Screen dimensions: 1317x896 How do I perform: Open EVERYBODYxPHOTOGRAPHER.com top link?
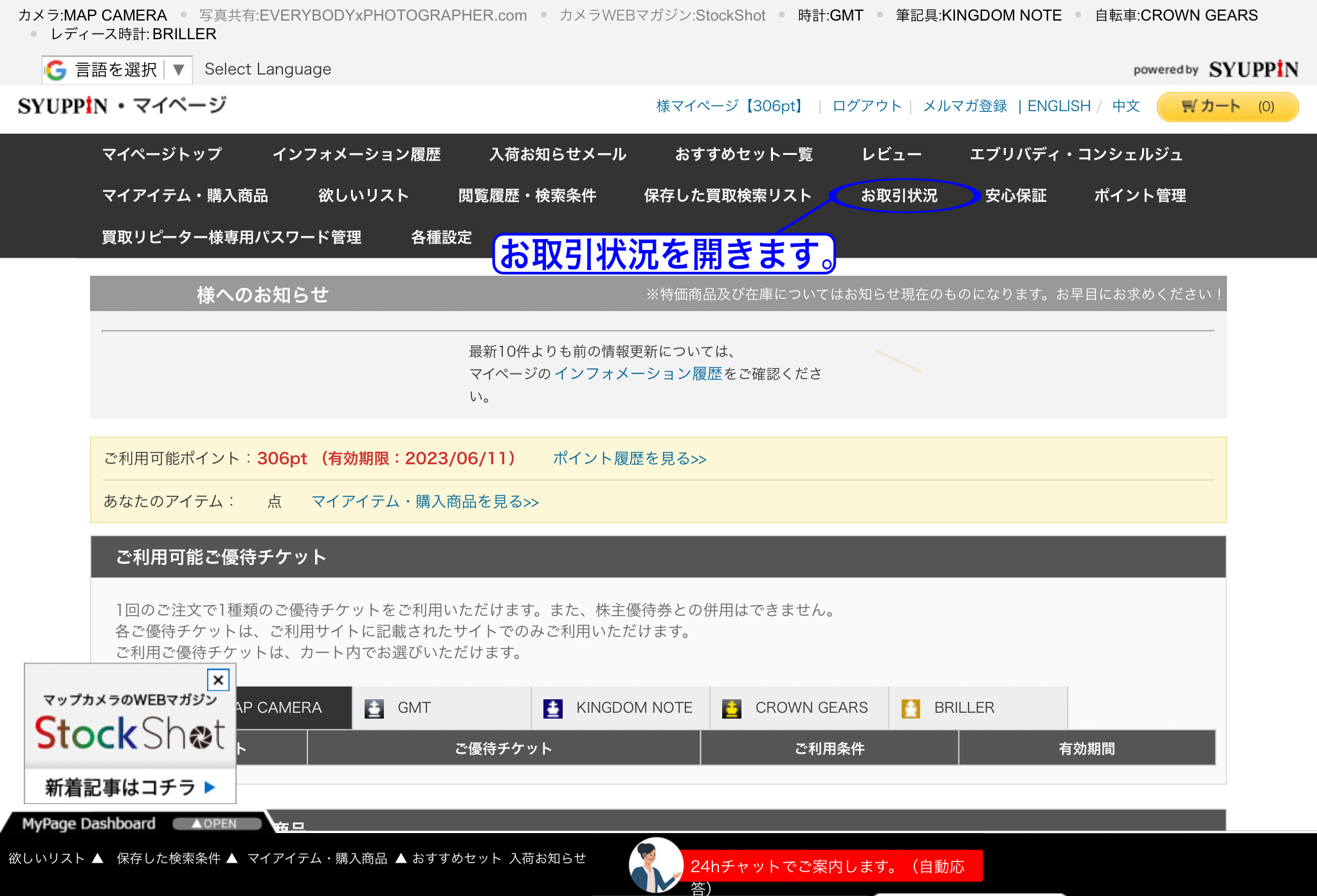[x=363, y=15]
